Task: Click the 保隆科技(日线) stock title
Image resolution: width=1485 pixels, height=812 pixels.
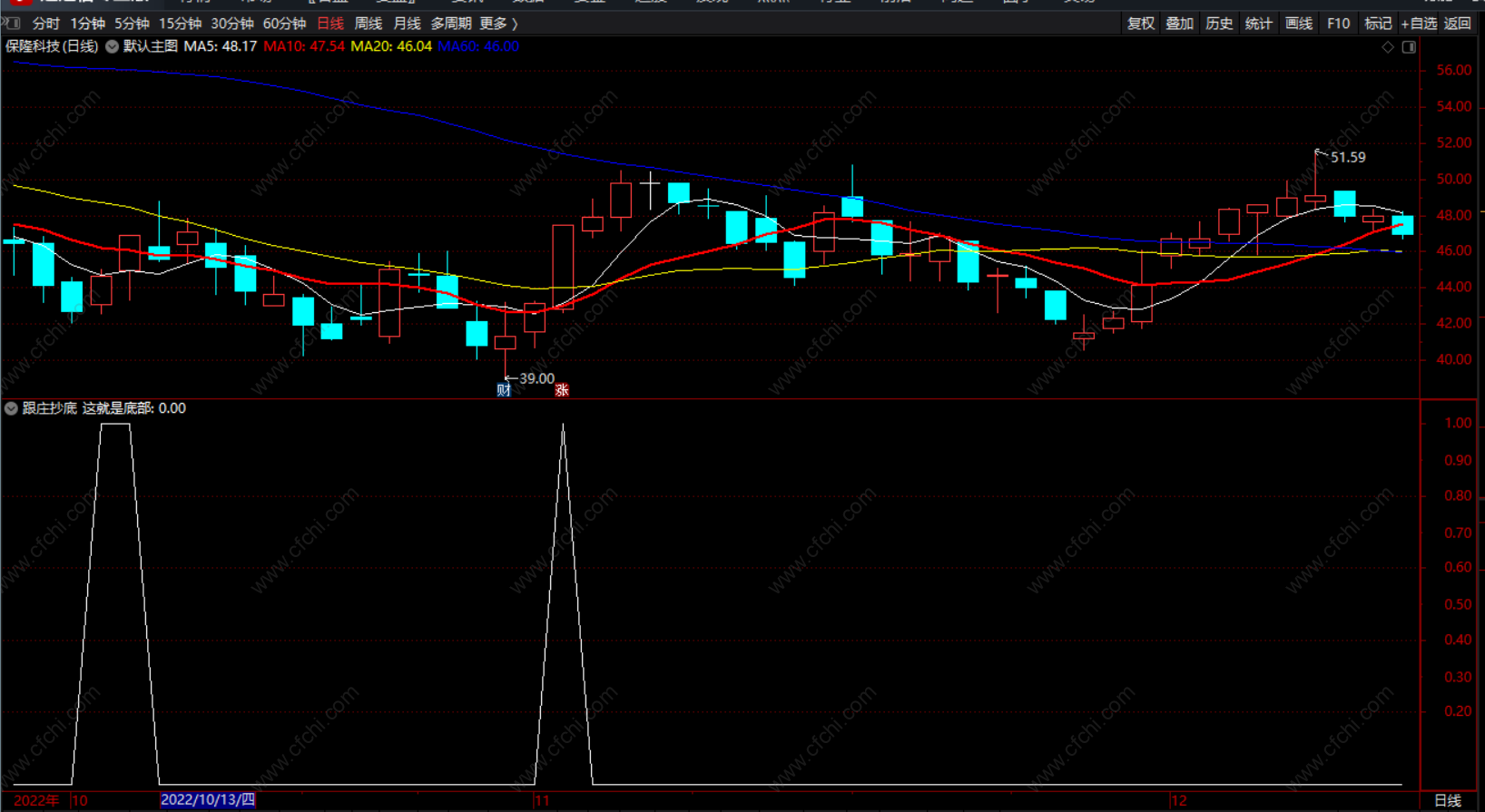Action: [x=52, y=46]
